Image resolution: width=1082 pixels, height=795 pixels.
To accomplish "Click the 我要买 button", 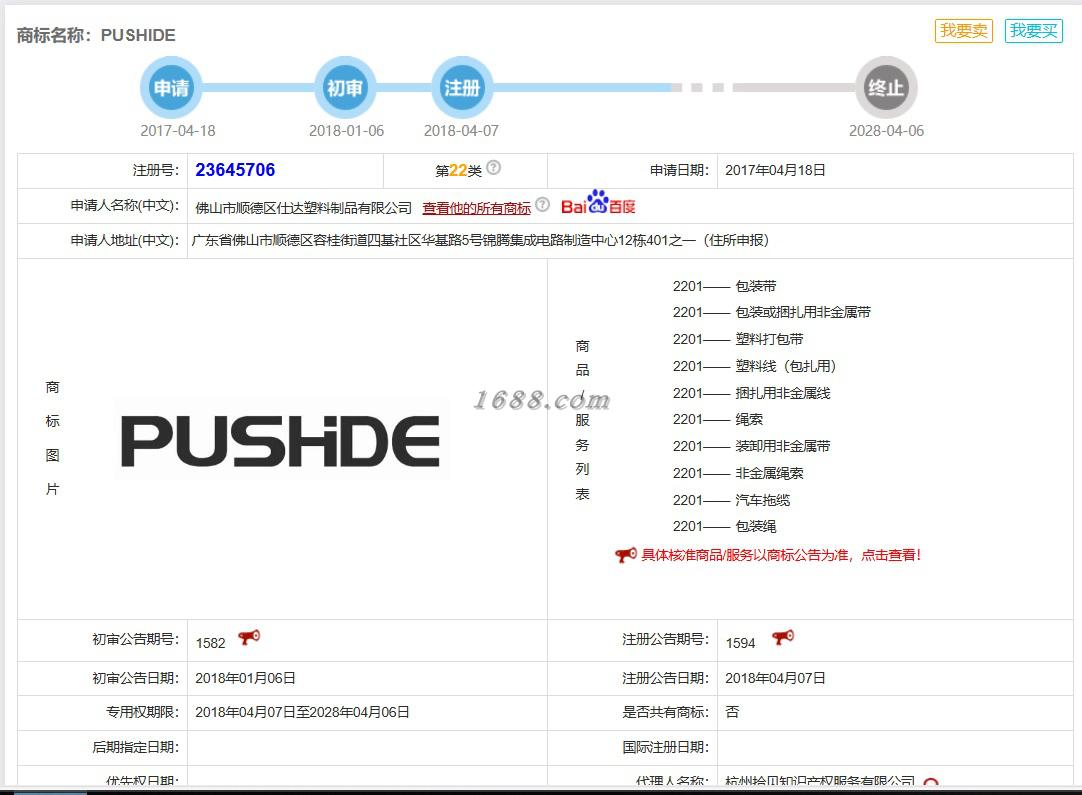I will (1033, 31).
